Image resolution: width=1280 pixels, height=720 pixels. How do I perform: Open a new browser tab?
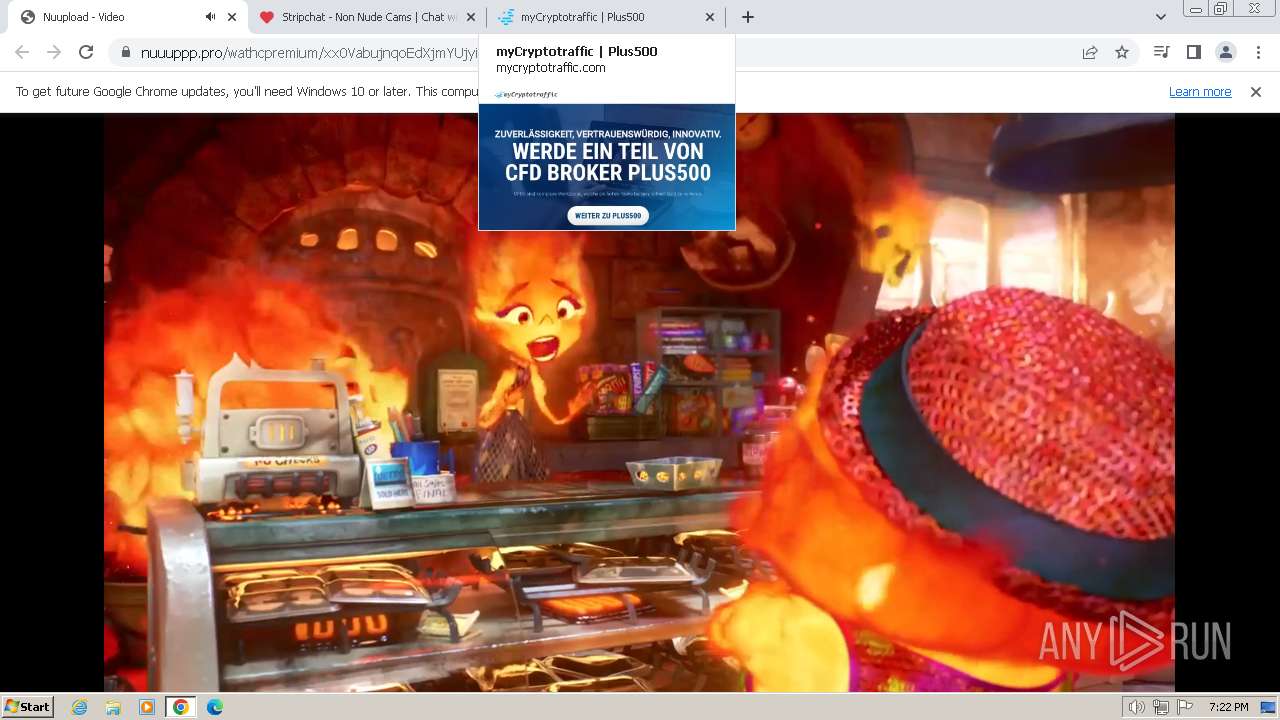(x=748, y=17)
